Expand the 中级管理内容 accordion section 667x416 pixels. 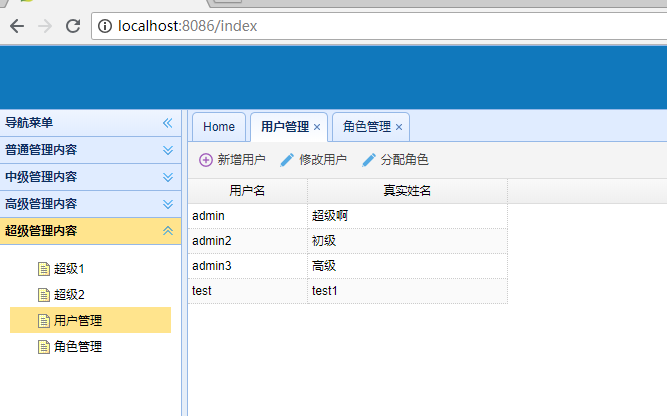pos(168,177)
